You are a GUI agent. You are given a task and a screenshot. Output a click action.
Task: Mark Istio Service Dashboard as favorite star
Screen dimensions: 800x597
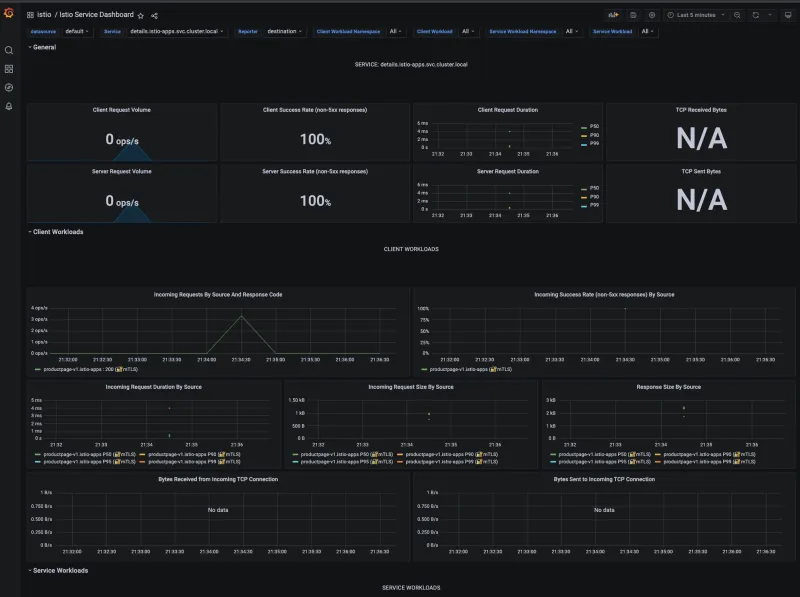(x=140, y=15)
